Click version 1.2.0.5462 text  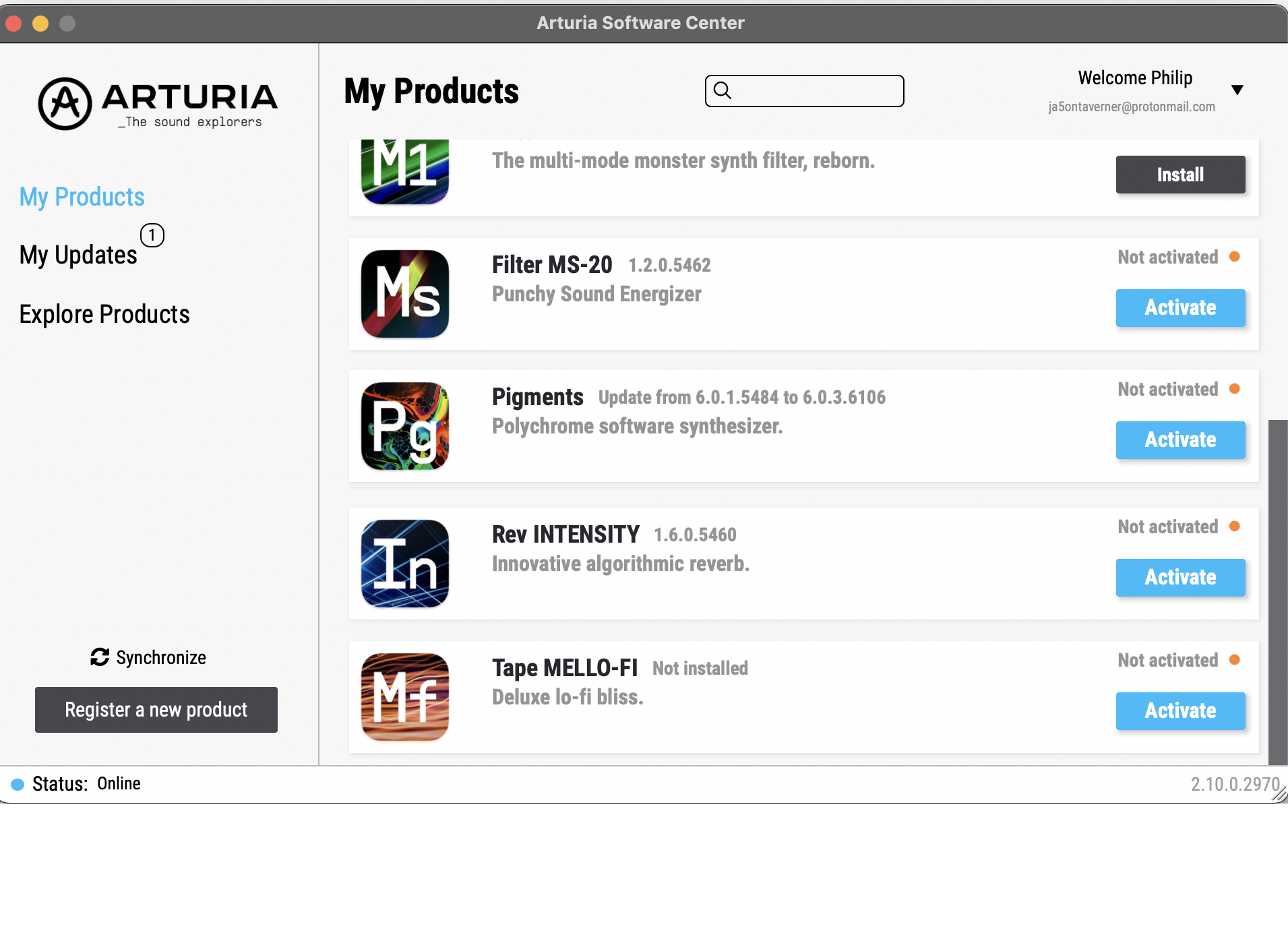pyautogui.click(x=670, y=266)
